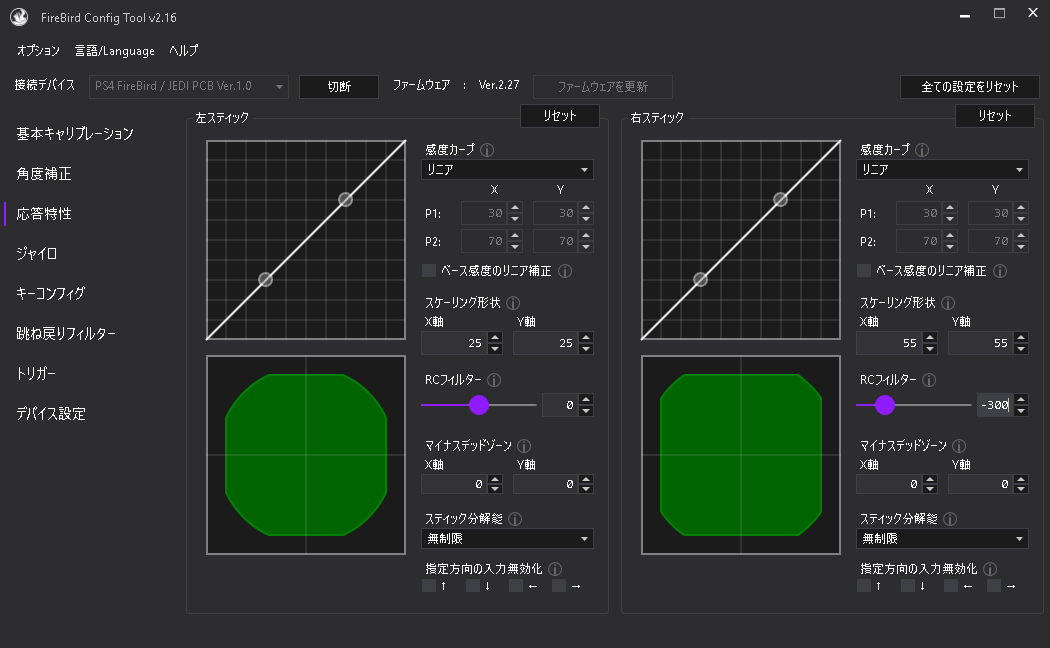1050x648 pixels.
Task: Click info icon beside left 感度カーブ
Action: 488,150
